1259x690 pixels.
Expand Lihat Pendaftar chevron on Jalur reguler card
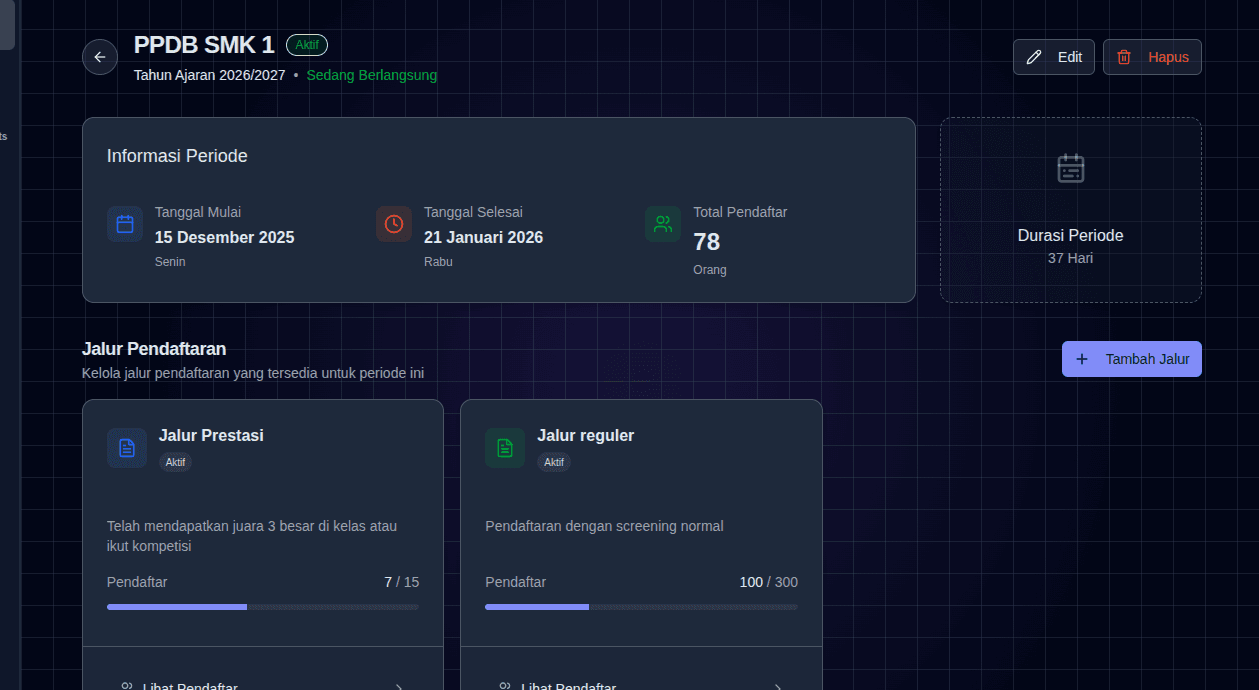coord(777,686)
